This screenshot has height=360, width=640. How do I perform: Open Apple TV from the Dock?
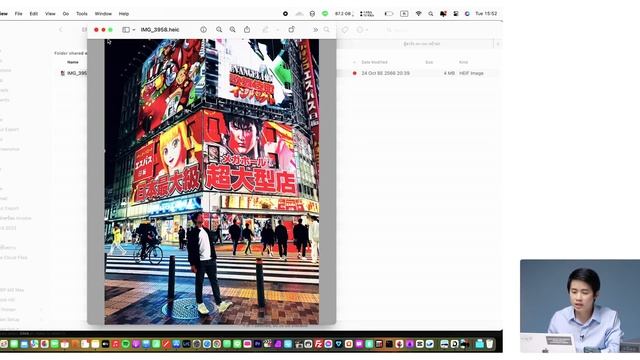click(105, 344)
